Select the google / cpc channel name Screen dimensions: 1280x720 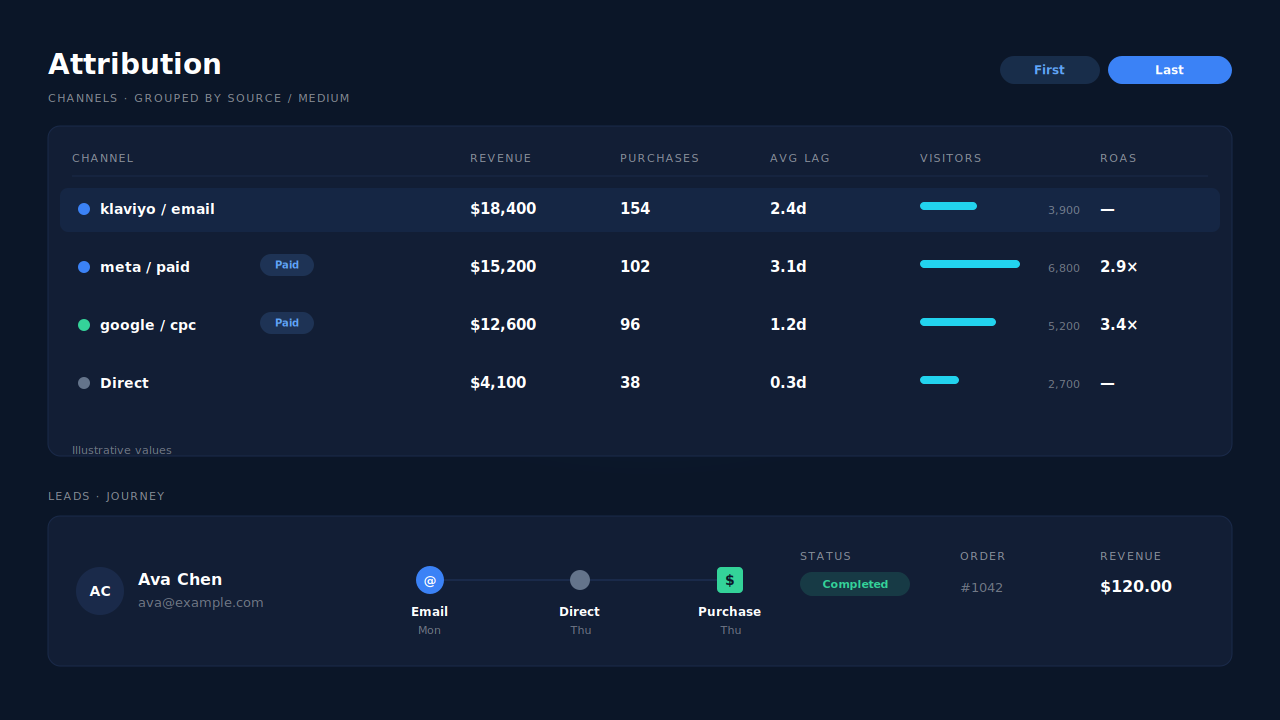[x=148, y=325]
